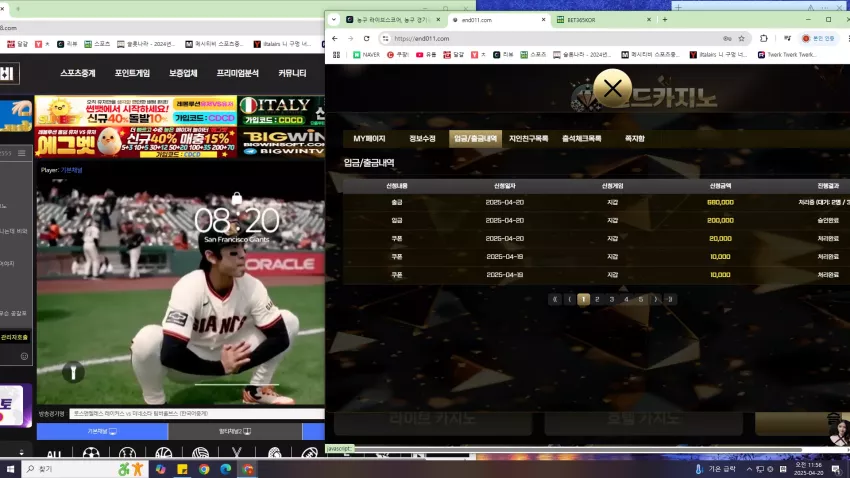Open the MY페이지 tab
The width and height of the screenshot is (850, 478).
point(369,139)
